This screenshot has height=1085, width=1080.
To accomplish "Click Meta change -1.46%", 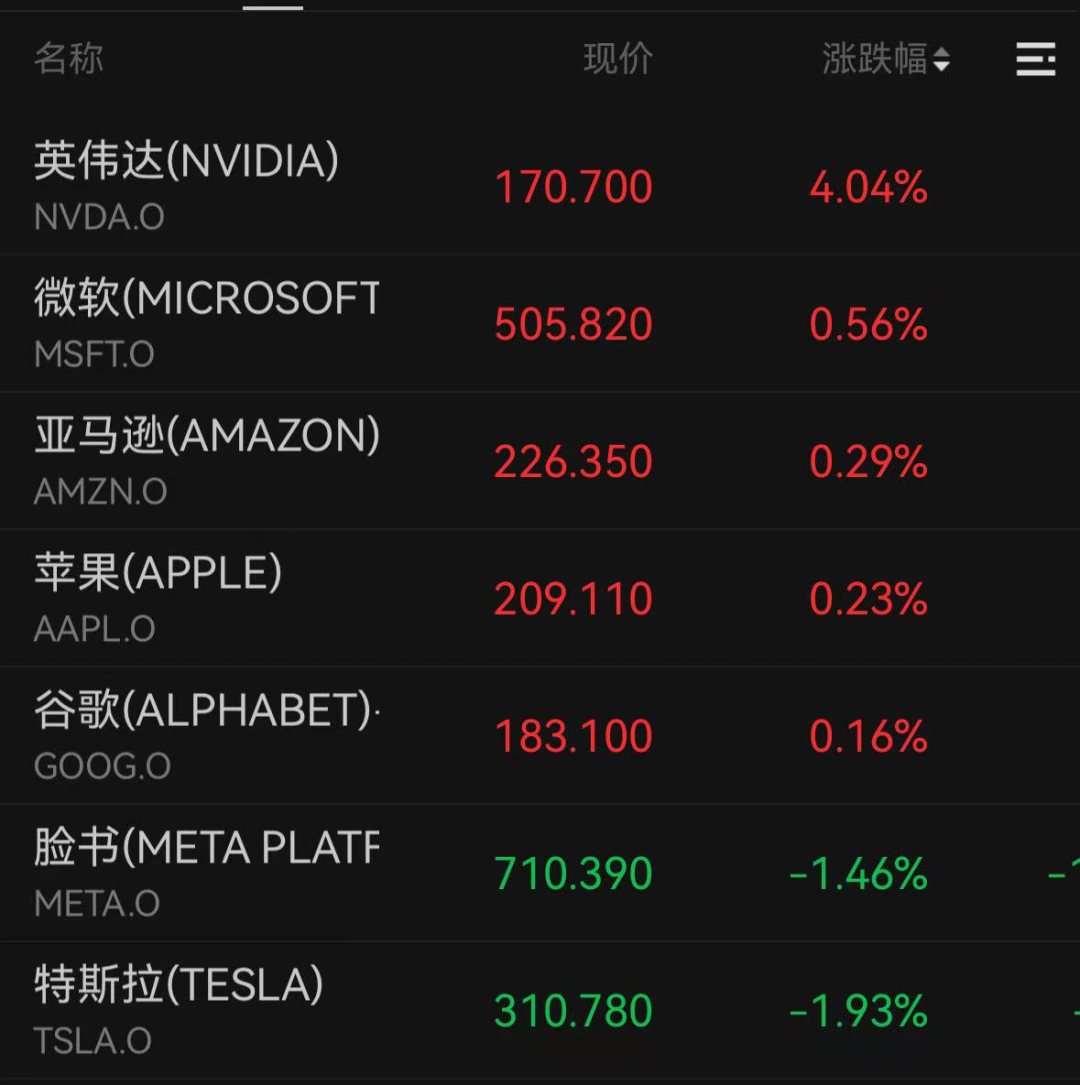I will (858, 874).
